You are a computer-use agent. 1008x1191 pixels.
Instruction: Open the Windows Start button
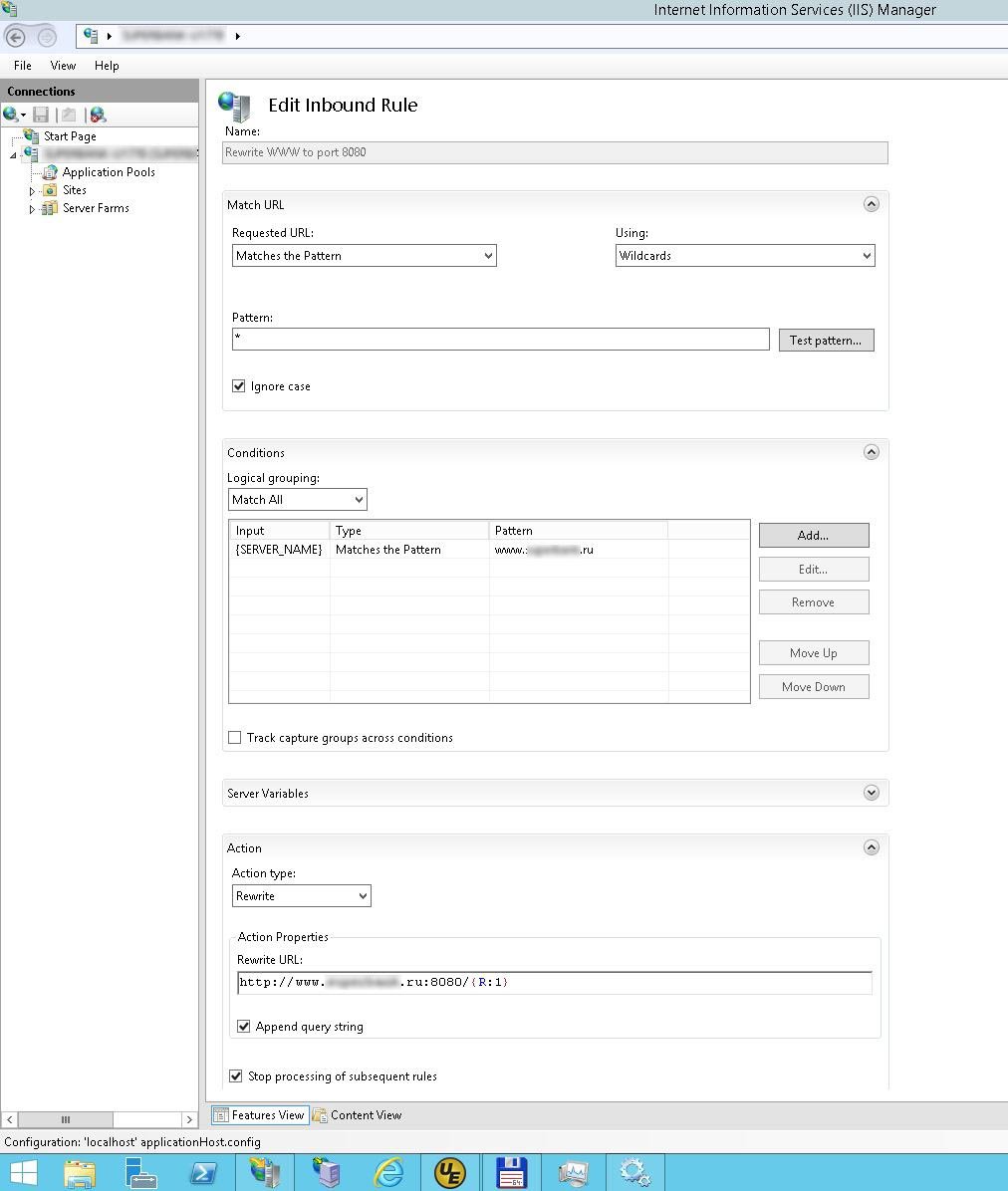pyautogui.click(x=24, y=1173)
